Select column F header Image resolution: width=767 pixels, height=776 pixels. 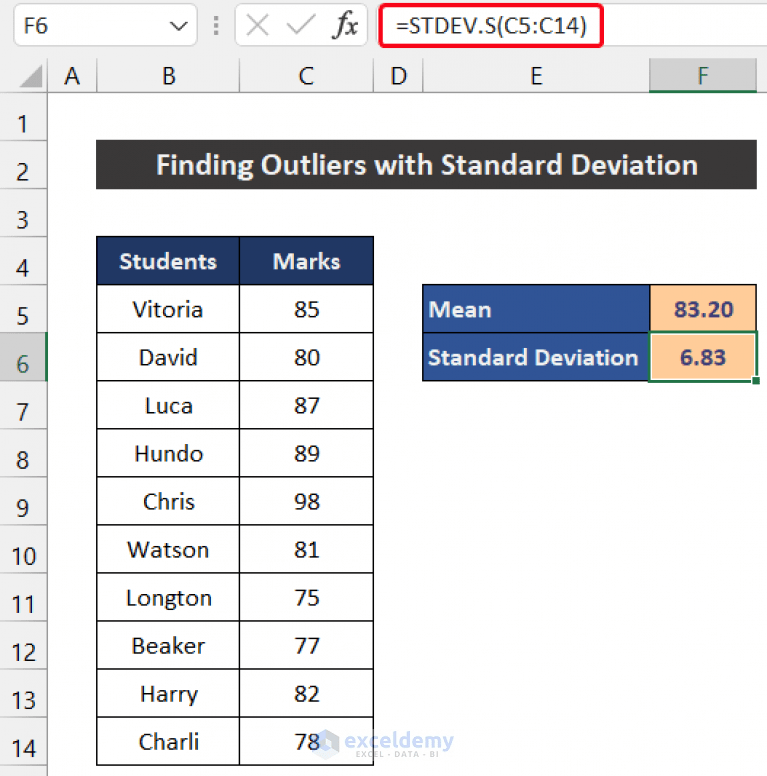coord(703,76)
